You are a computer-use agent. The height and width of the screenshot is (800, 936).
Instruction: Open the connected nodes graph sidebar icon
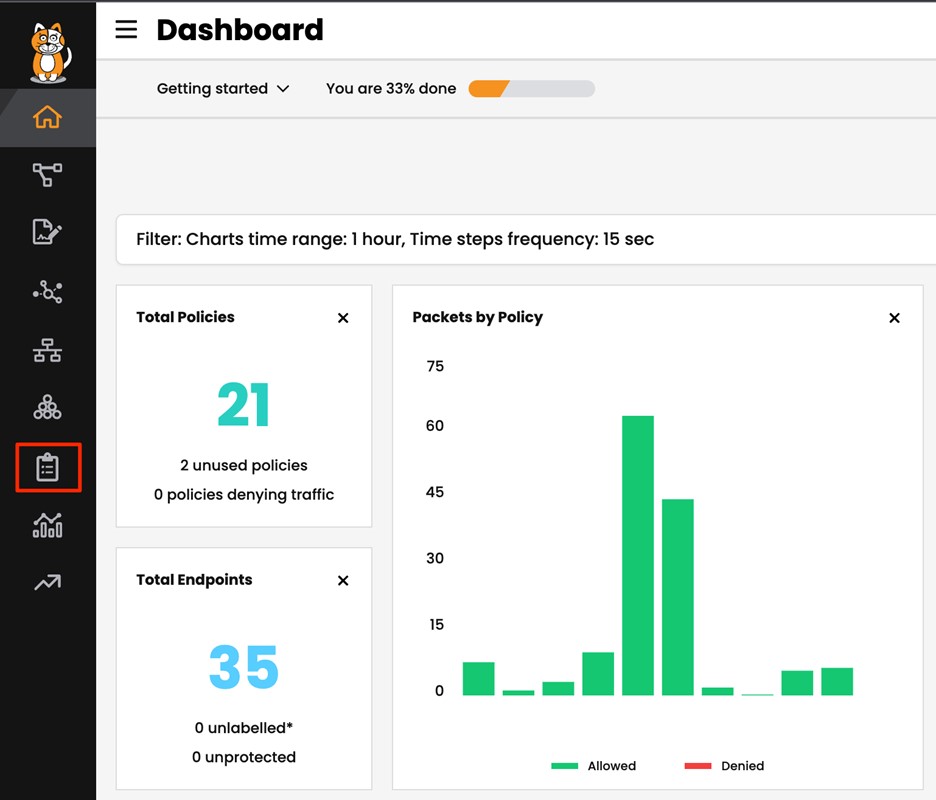pos(47,291)
